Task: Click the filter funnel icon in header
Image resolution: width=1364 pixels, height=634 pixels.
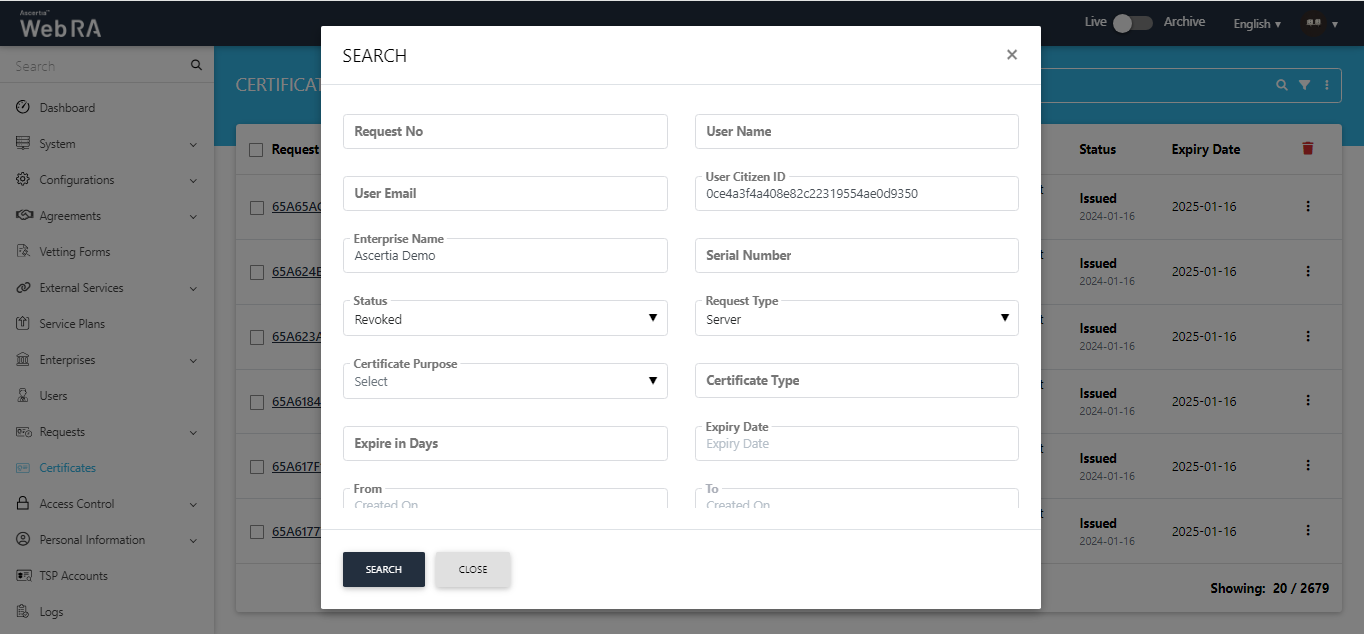Action: 1304,85
